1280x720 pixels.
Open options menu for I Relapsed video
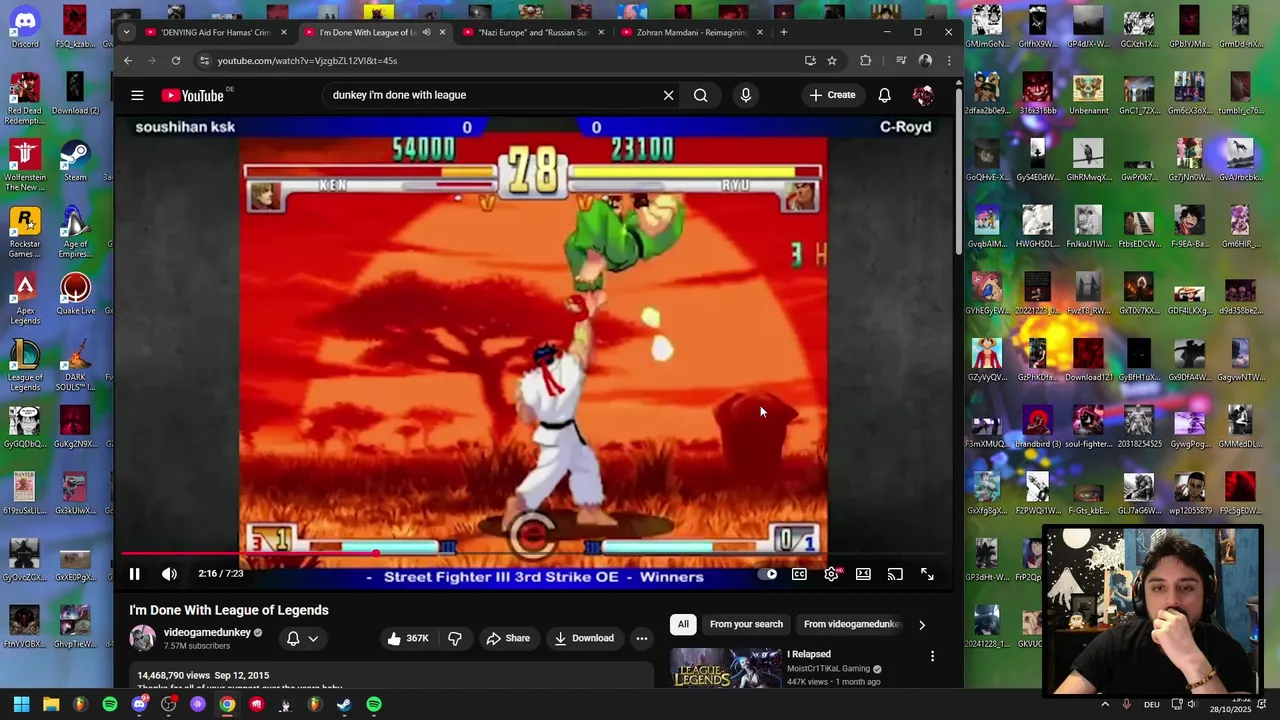[932, 656]
